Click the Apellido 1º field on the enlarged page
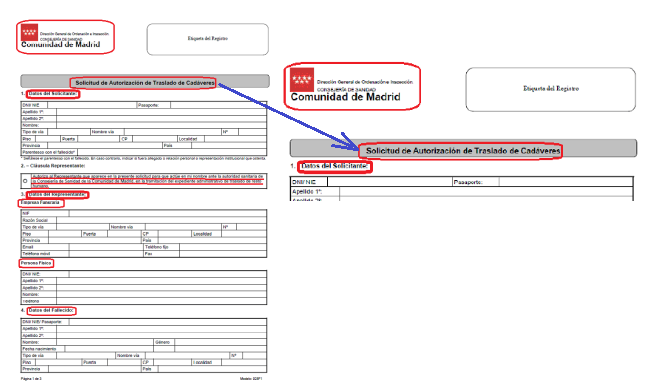This screenshot has width=647, height=390. pyautogui.click(x=486, y=191)
